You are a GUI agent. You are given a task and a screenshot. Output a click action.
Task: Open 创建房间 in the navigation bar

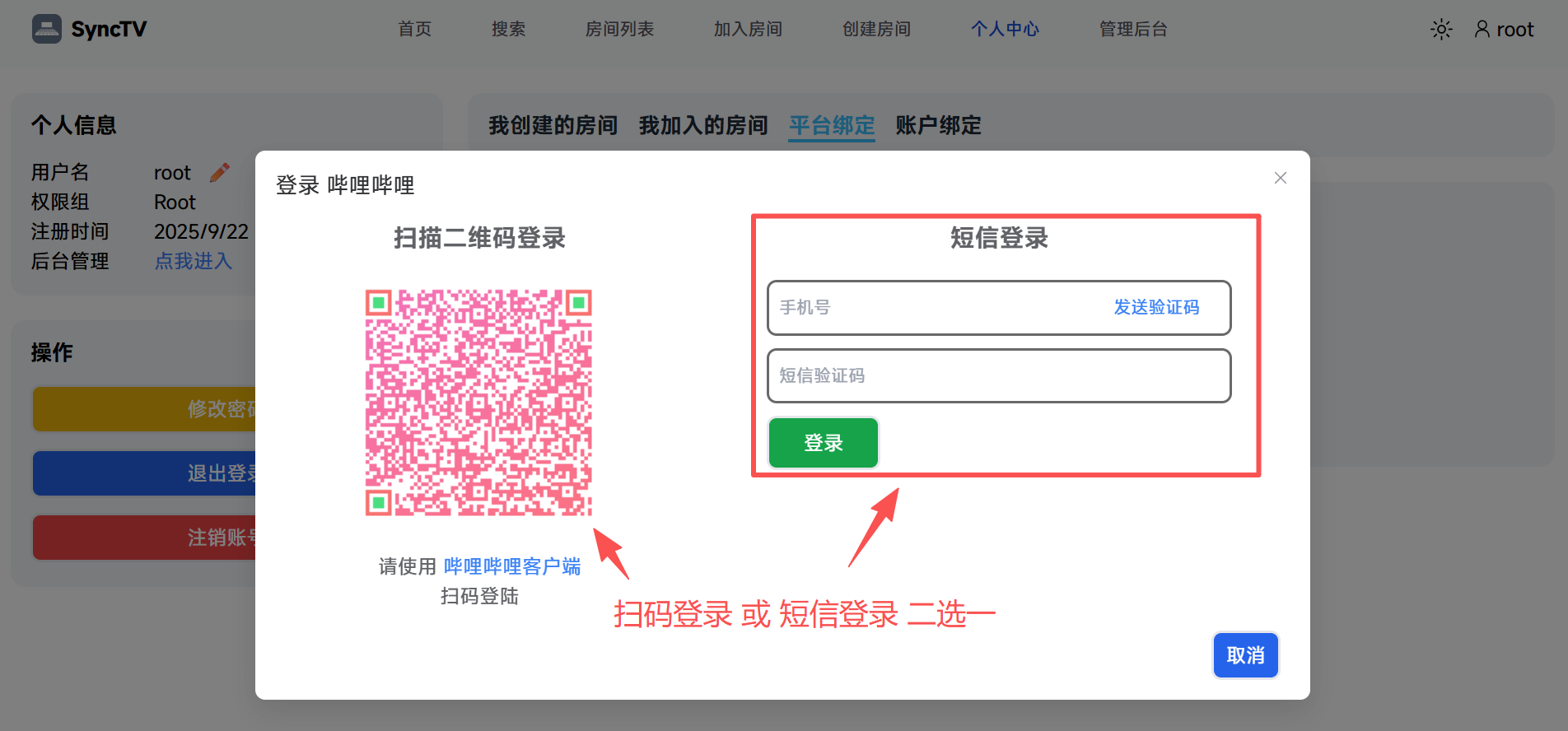coord(876,29)
